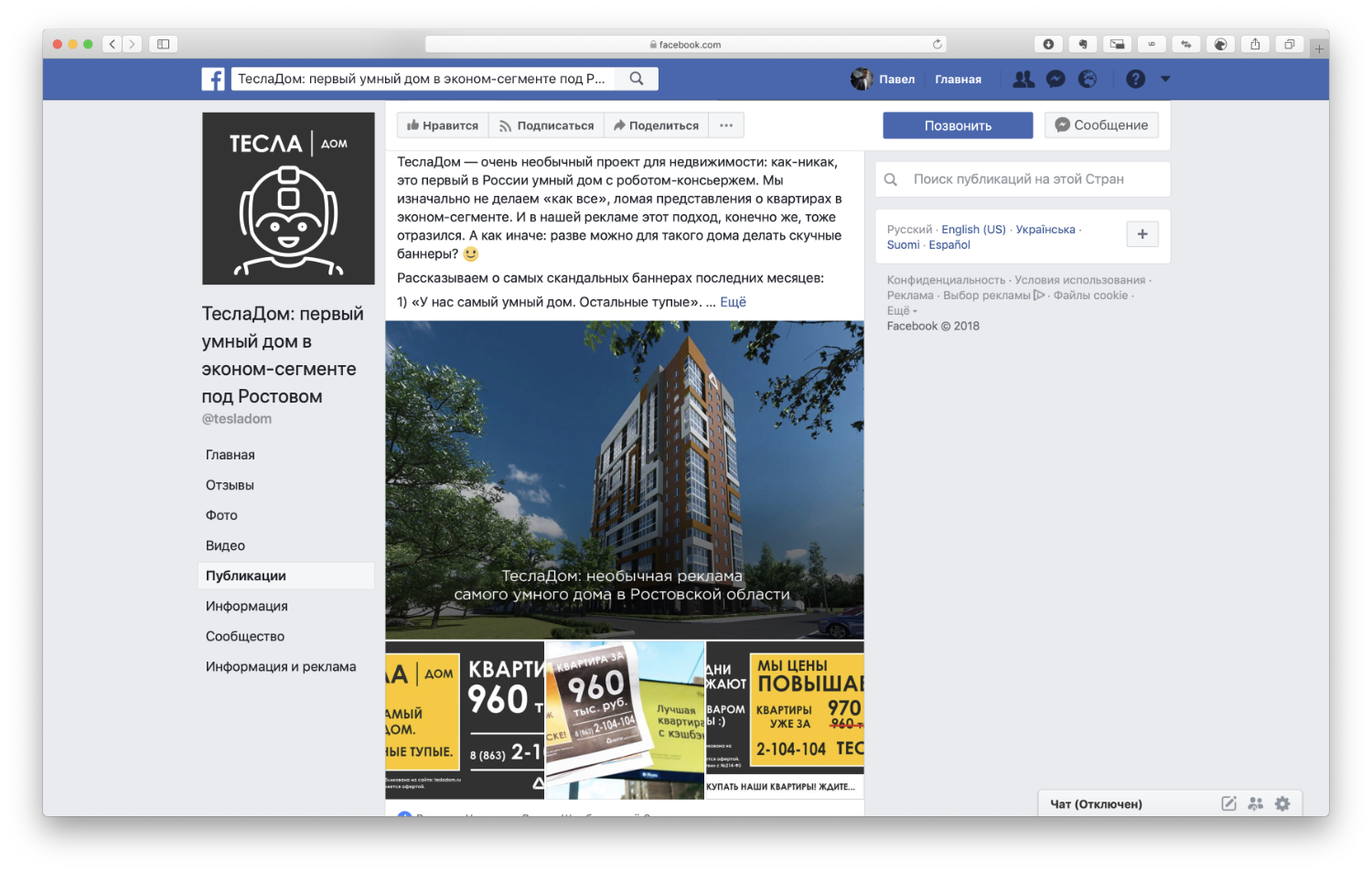Open Сообщество section

tap(245, 636)
